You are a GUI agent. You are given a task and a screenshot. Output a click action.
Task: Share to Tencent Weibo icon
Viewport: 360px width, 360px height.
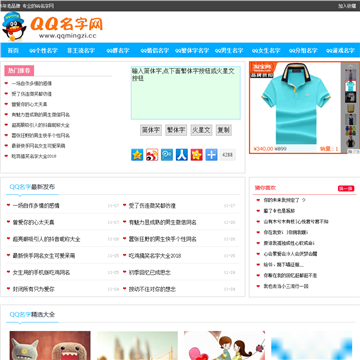[x=167, y=155]
